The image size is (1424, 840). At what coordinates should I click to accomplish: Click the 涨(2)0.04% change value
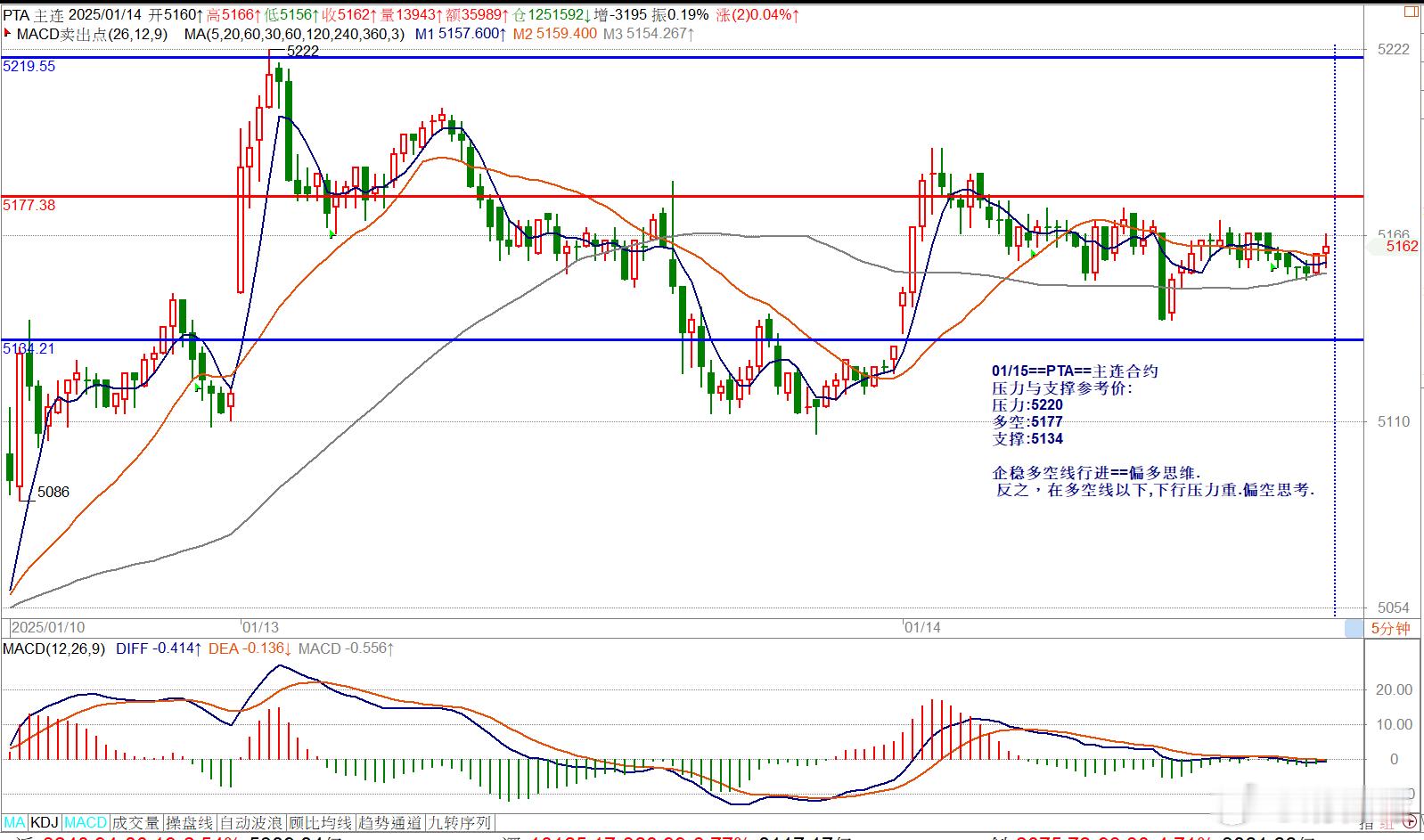pyautogui.click(x=757, y=14)
